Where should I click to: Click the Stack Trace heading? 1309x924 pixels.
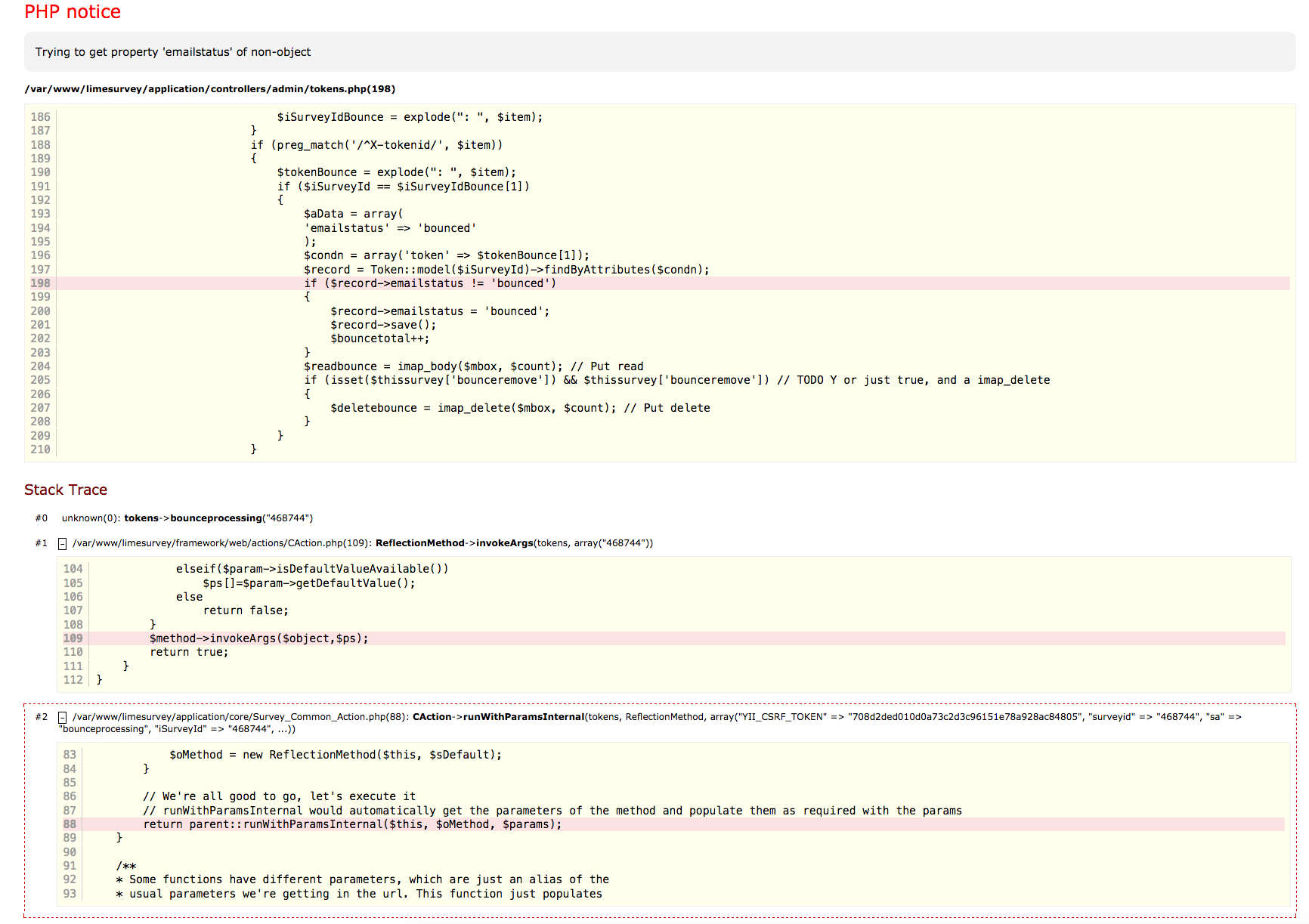(66, 490)
